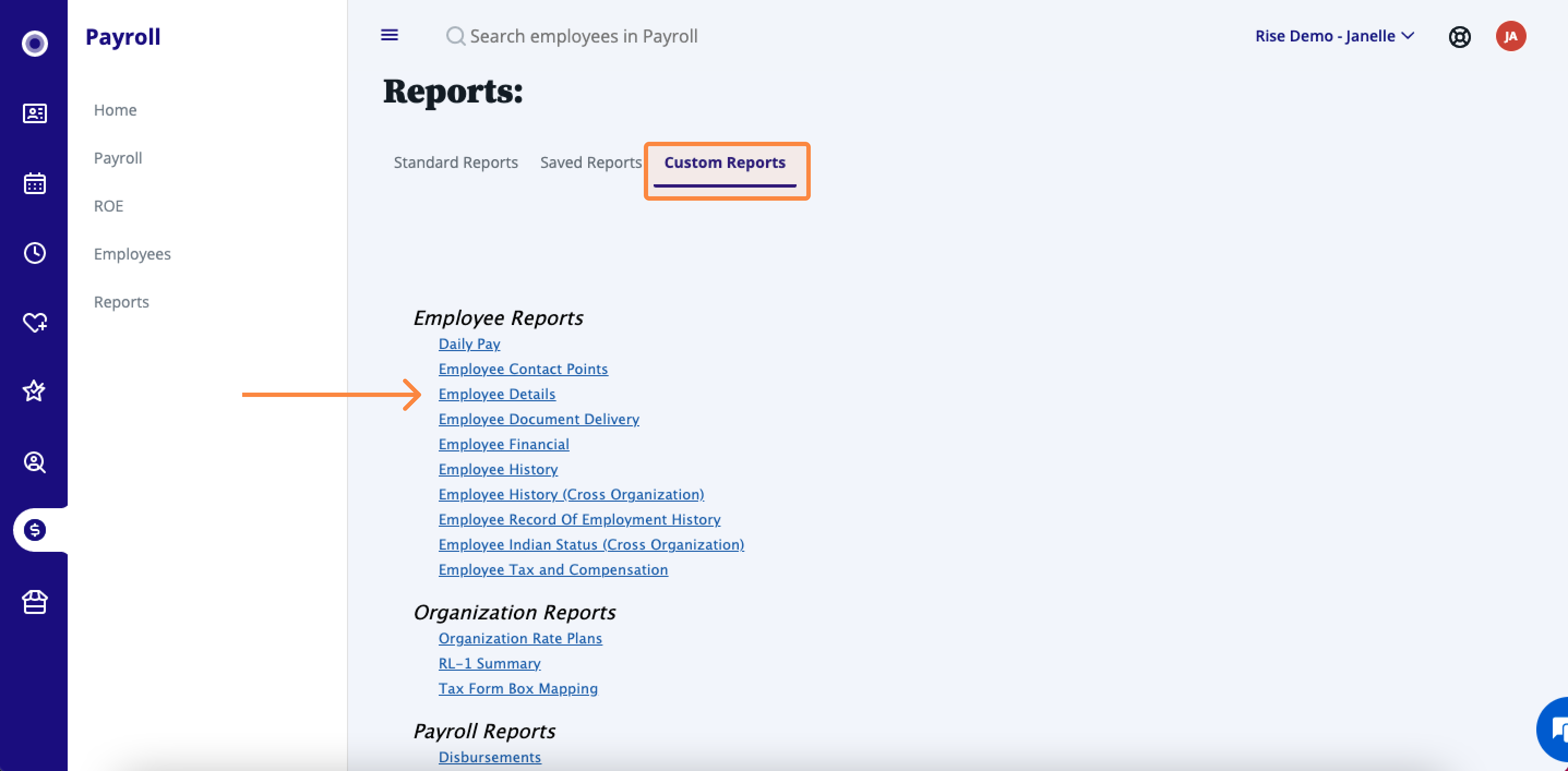Open the RL-1 Summary report
1568x771 pixels.
pos(489,663)
